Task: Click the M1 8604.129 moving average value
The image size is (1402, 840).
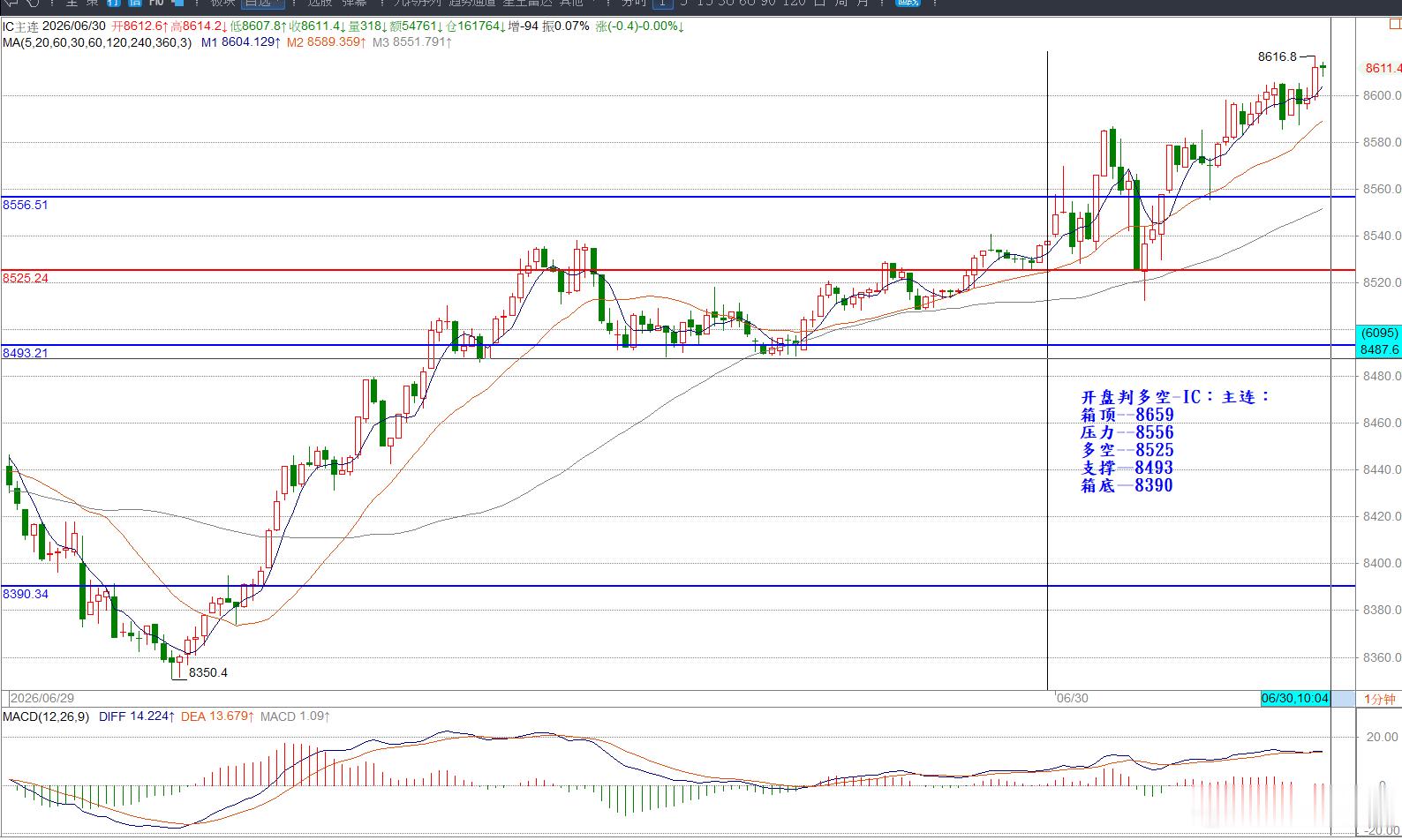Action: point(241,41)
